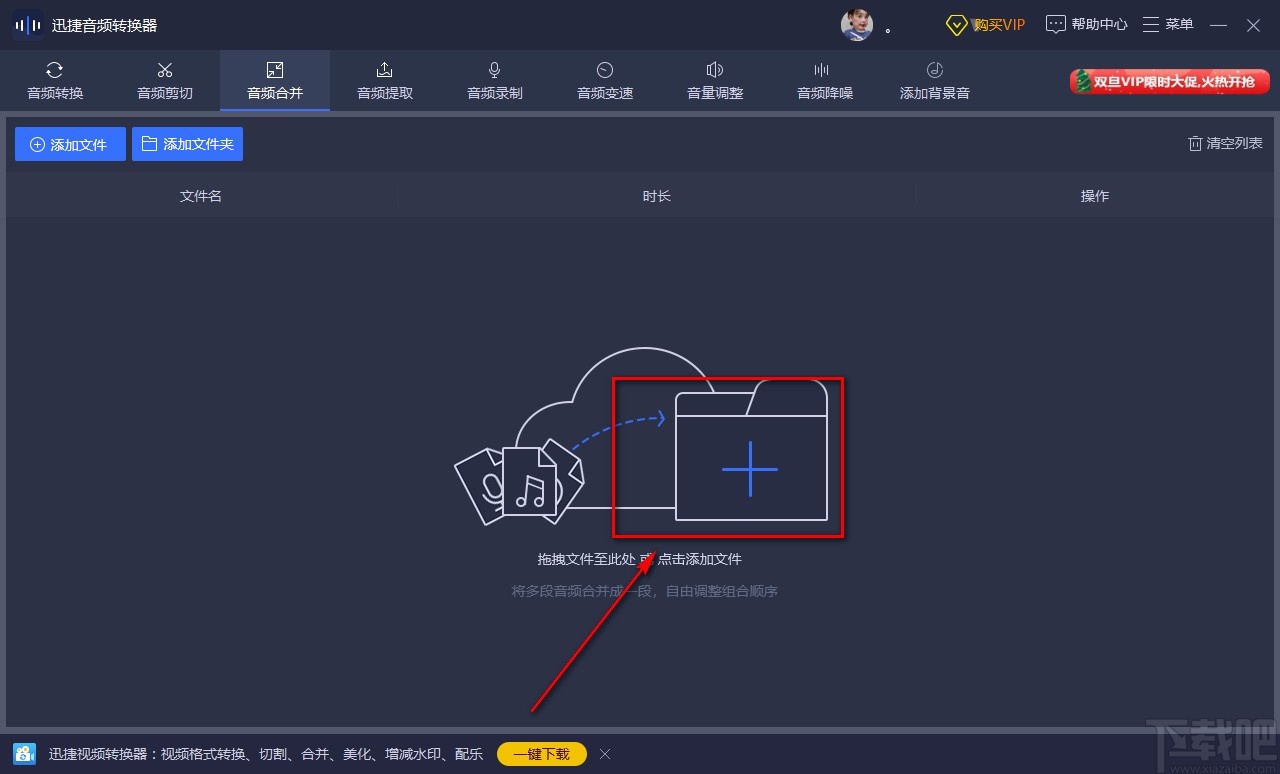Select the 音频降噪 noise reduction tool

pyautogui.click(x=824, y=81)
